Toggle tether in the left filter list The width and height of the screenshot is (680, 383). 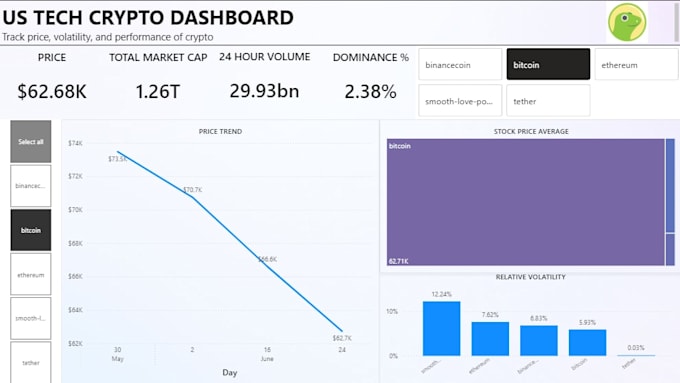tap(31, 363)
